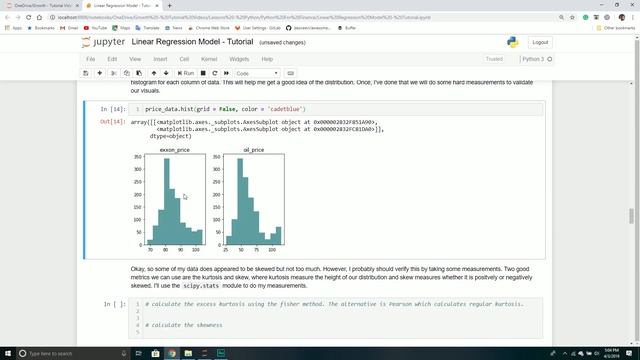This screenshot has width=640, height=360.
Task: Move selected cell down arrow
Action: [x=166, y=73]
